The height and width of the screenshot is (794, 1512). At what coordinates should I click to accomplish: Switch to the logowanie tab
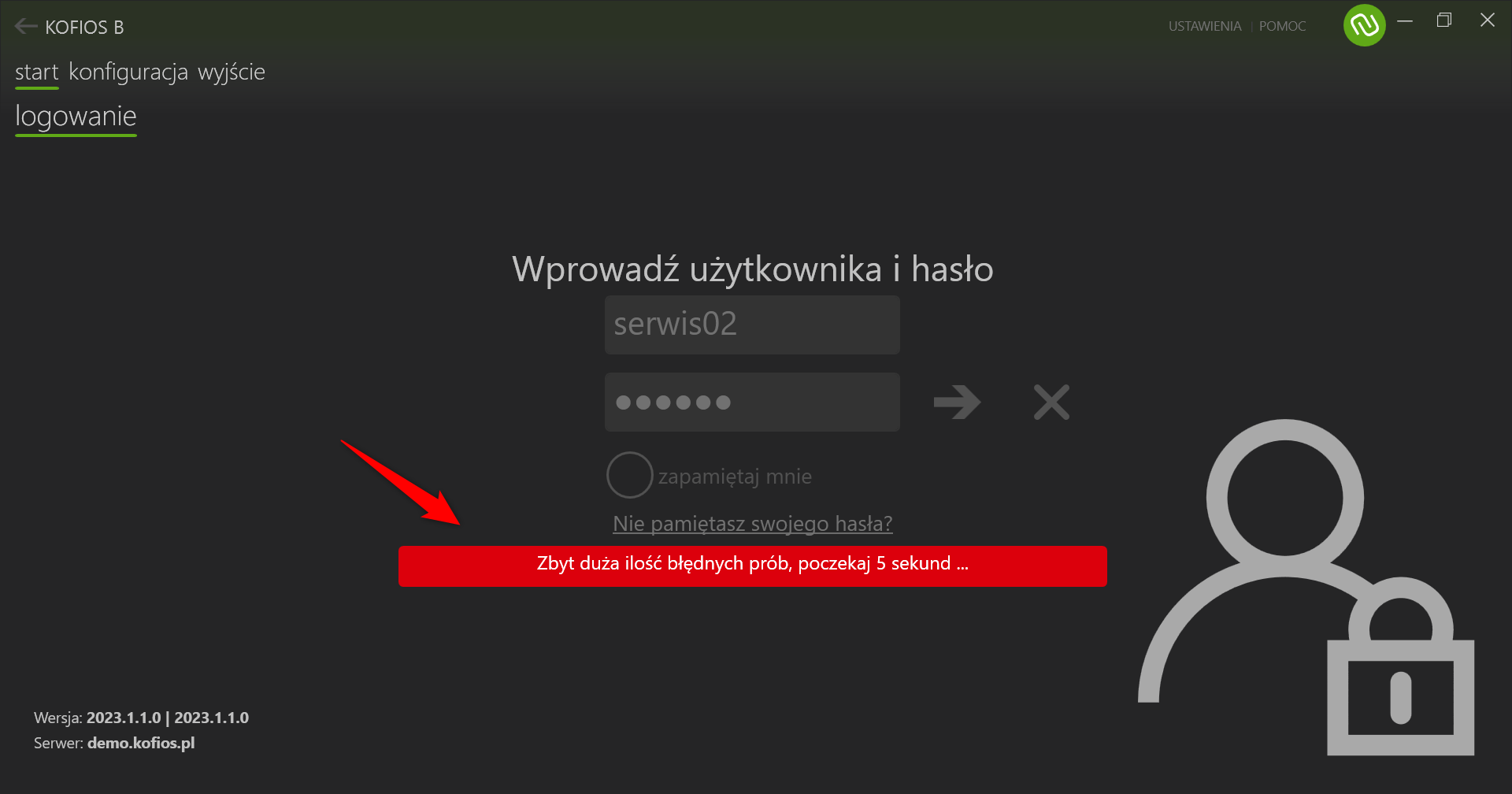click(x=76, y=117)
